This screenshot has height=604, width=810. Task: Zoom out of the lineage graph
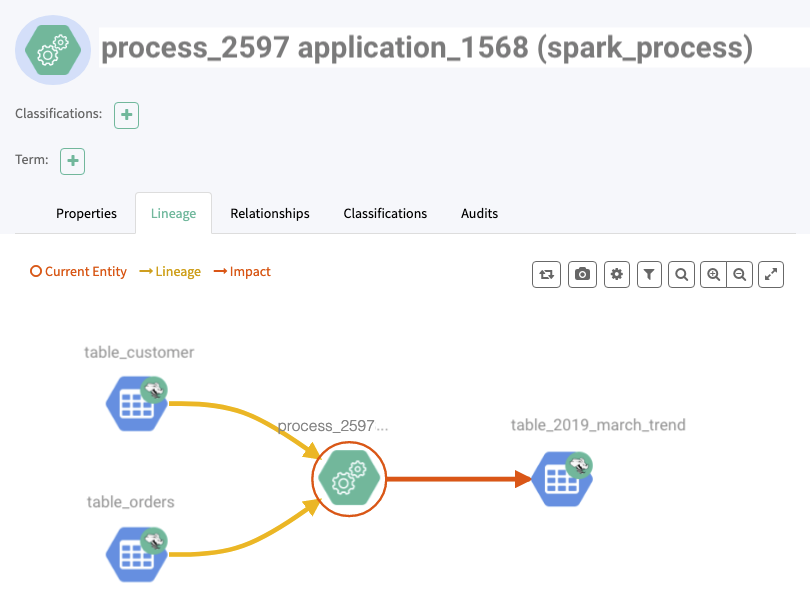click(x=739, y=274)
